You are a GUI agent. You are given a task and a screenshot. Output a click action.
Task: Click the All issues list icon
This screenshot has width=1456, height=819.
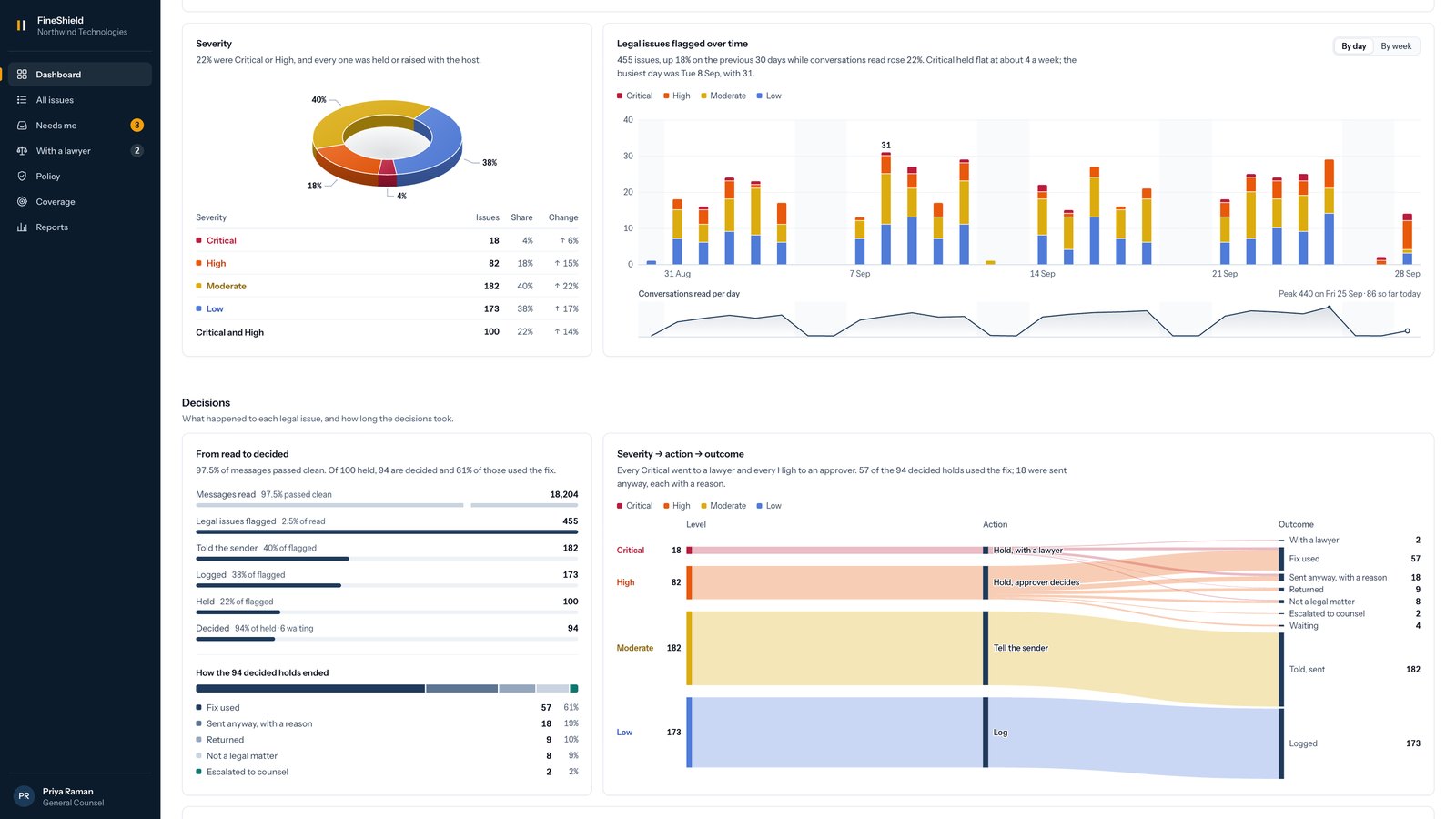(x=22, y=100)
